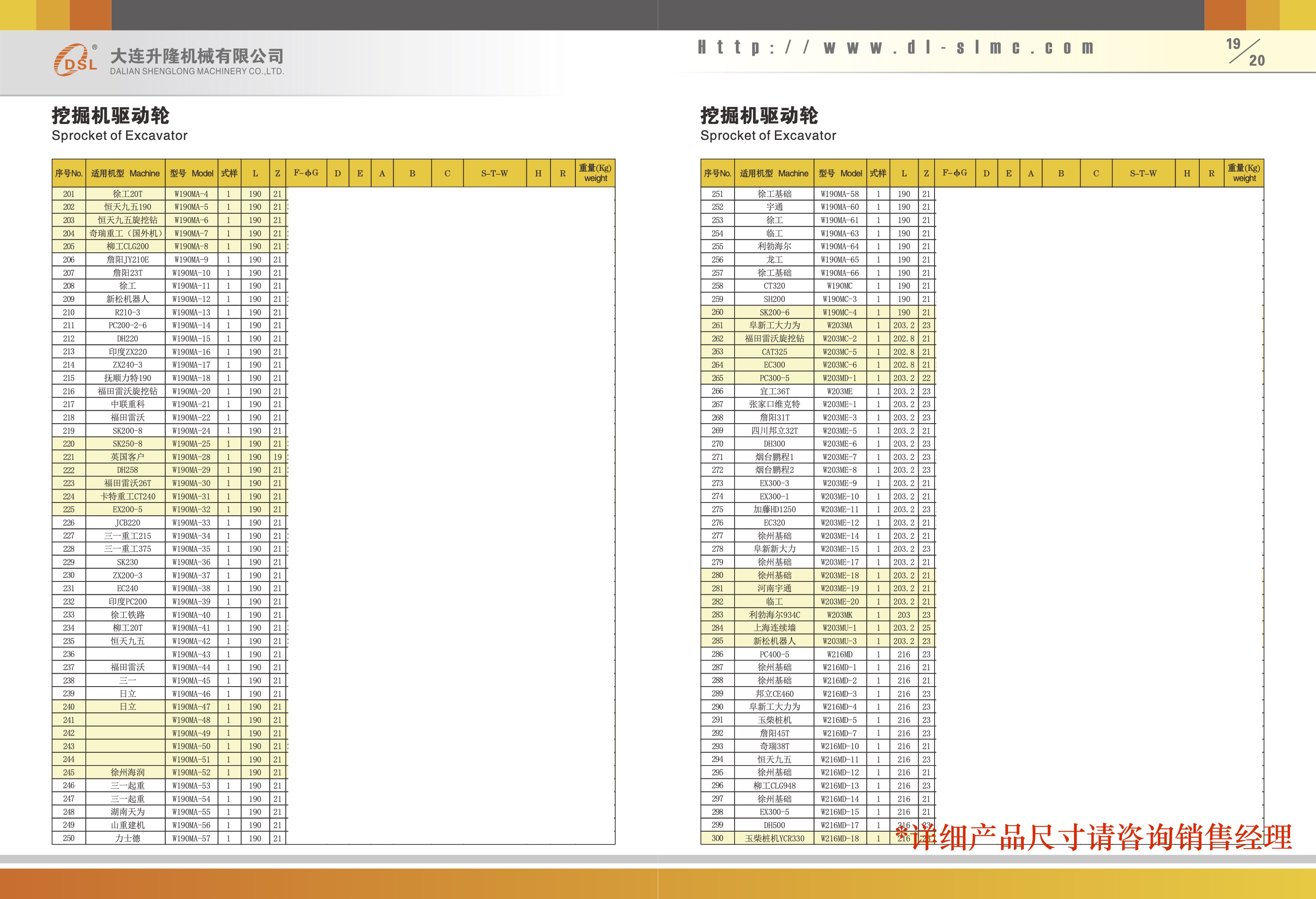Screen dimensions: 1316x899
Task: Select machine cell 柳工CLG948
Action: (x=774, y=786)
